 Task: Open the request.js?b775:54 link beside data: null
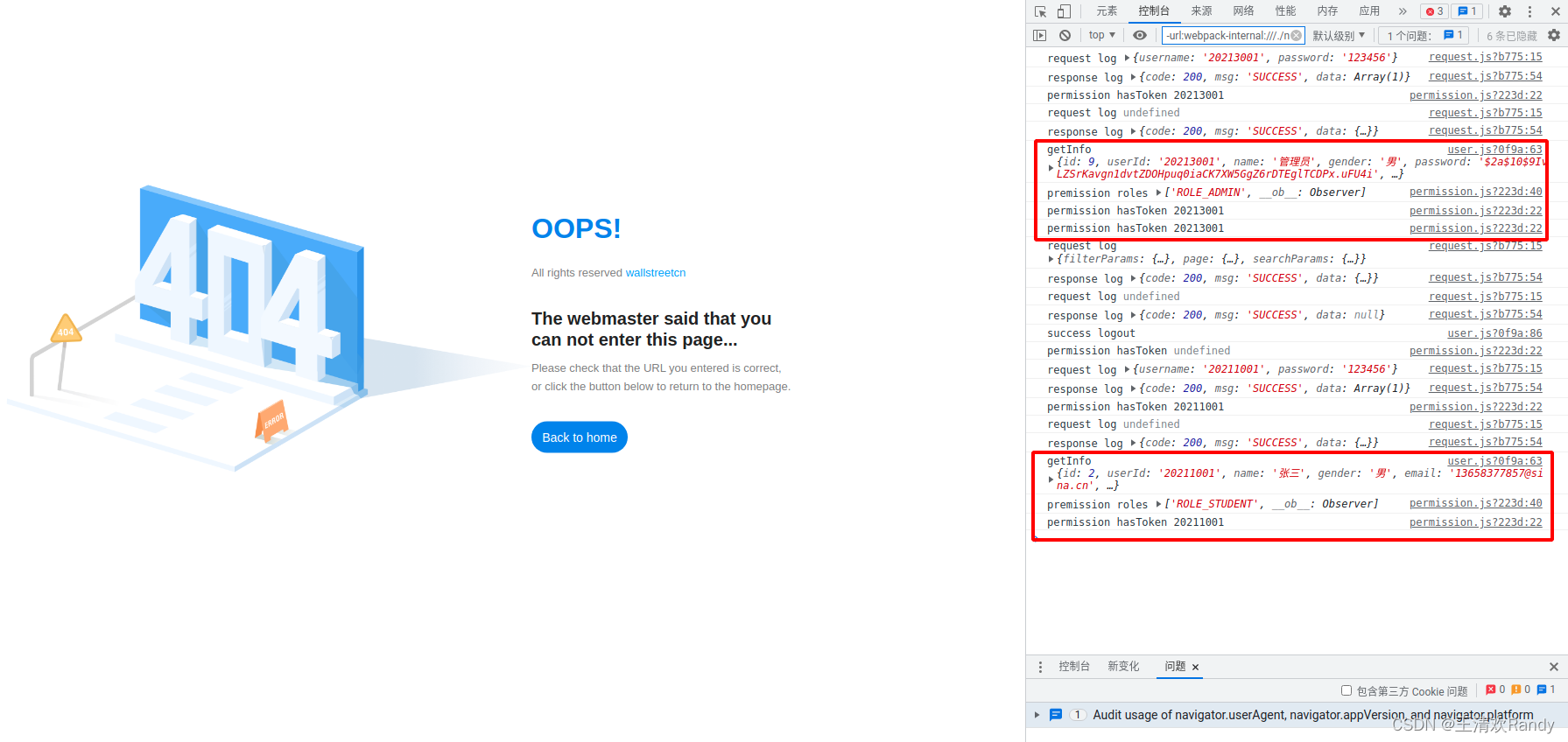point(1485,314)
